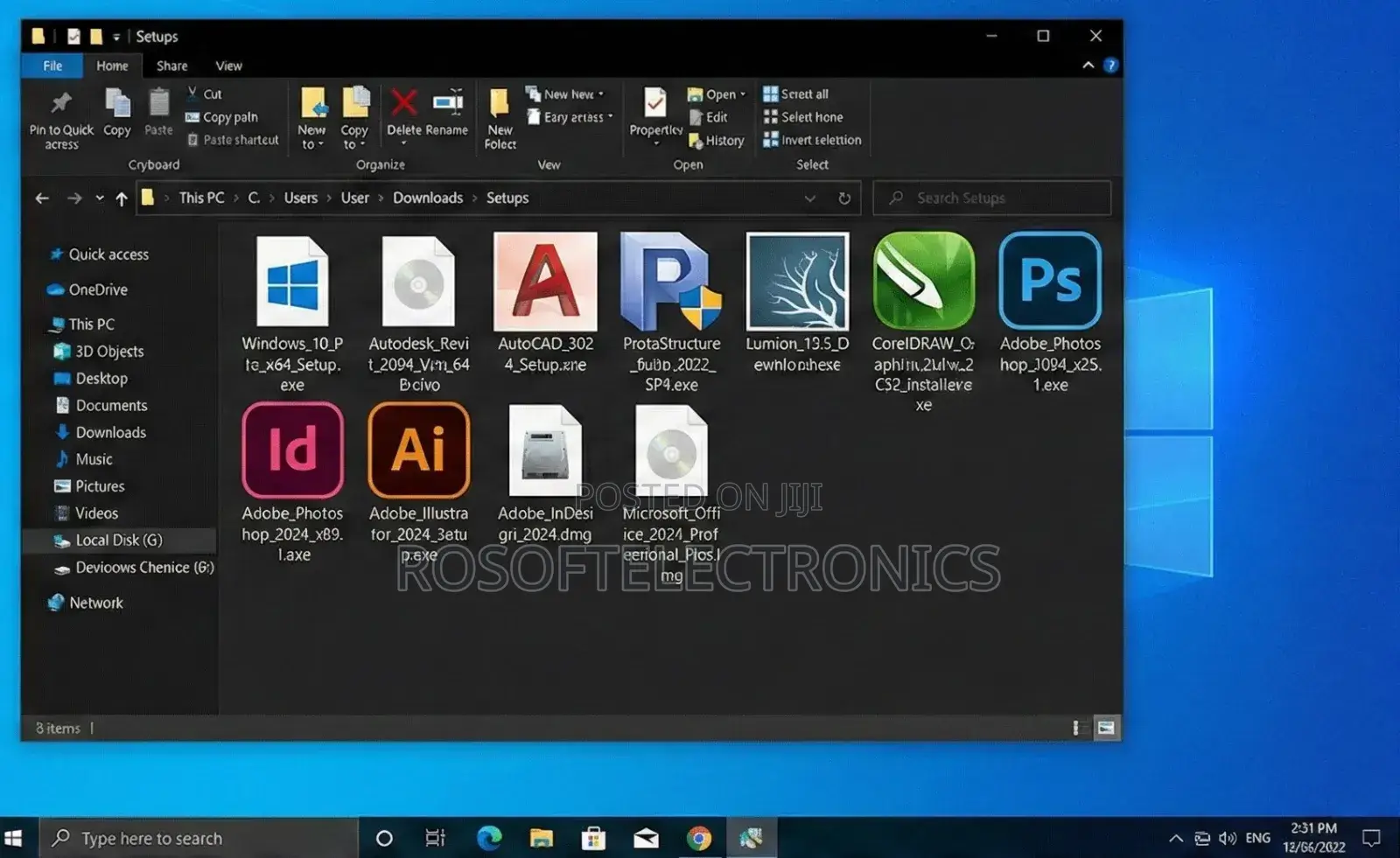
Task: Open the New item dropdown
Action: click(x=564, y=94)
